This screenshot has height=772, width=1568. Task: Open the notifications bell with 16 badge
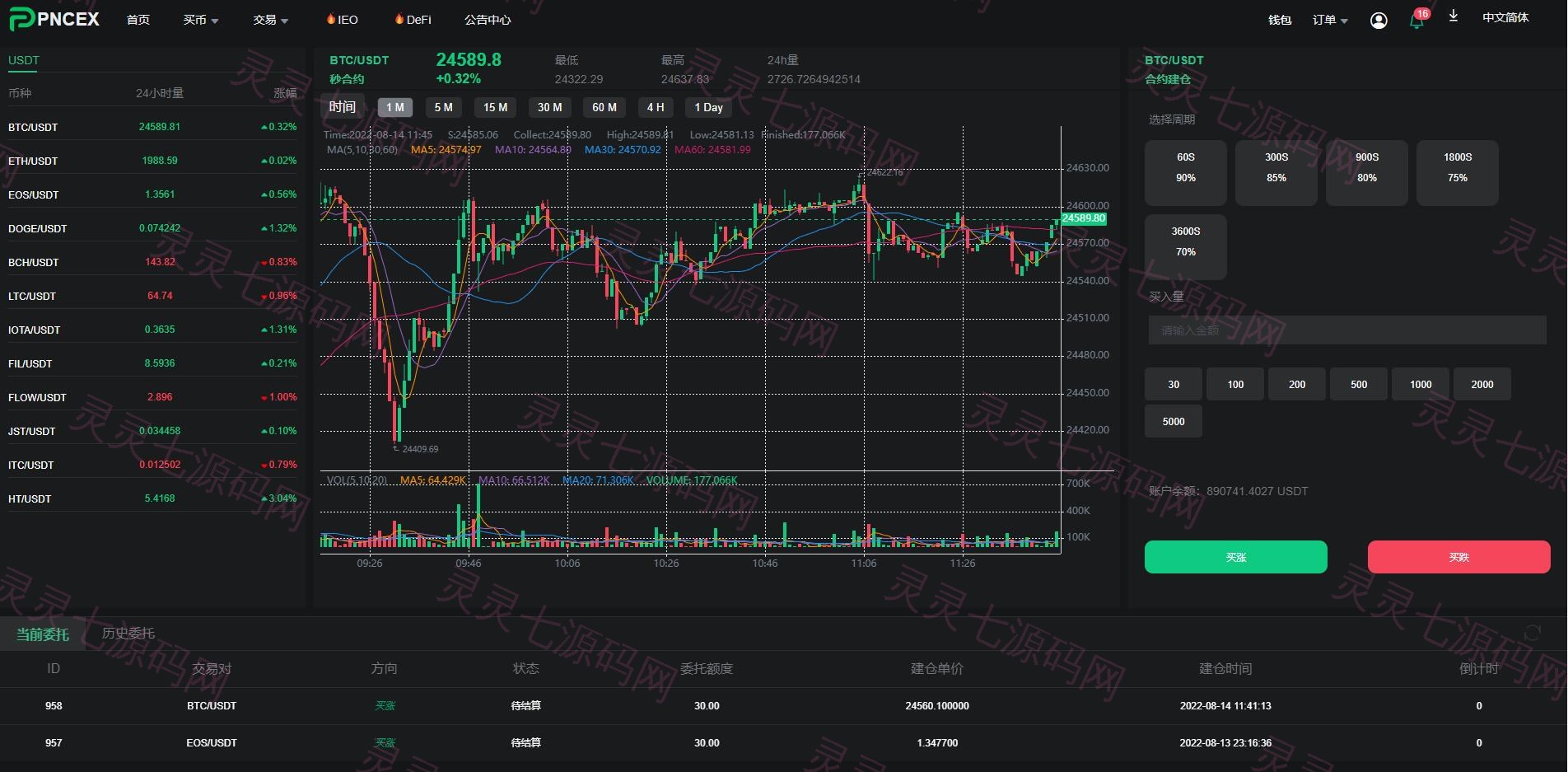coord(1418,19)
